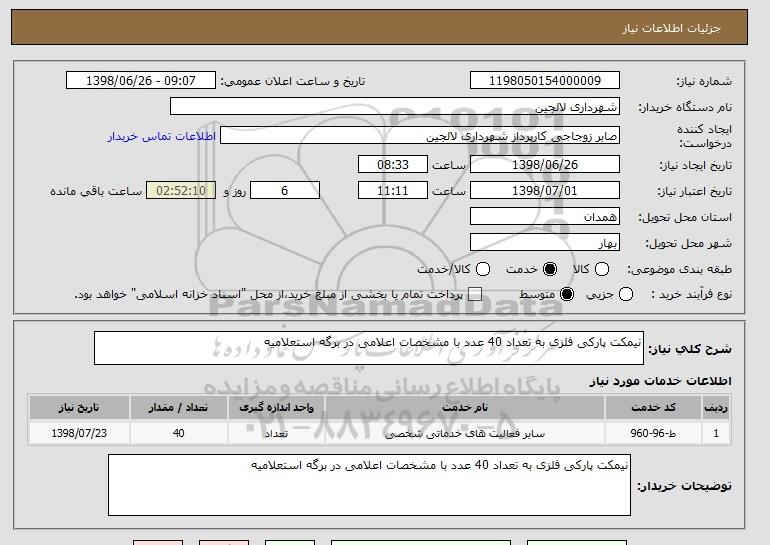Click the validity time 11:11 field
The width and height of the screenshot is (770, 545).
[393, 191]
